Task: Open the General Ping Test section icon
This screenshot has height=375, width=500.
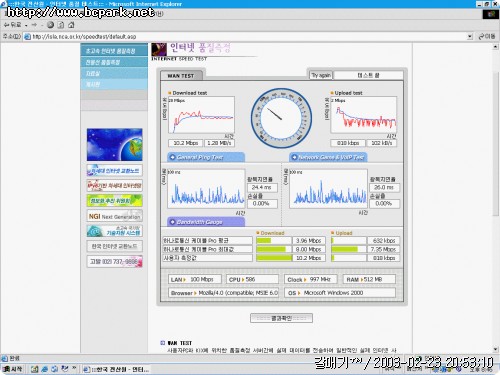Action: click(x=172, y=157)
